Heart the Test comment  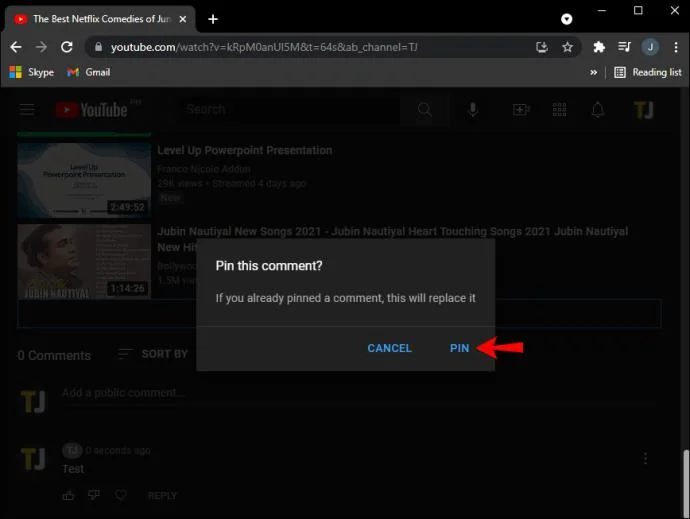pyautogui.click(x=121, y=495)
